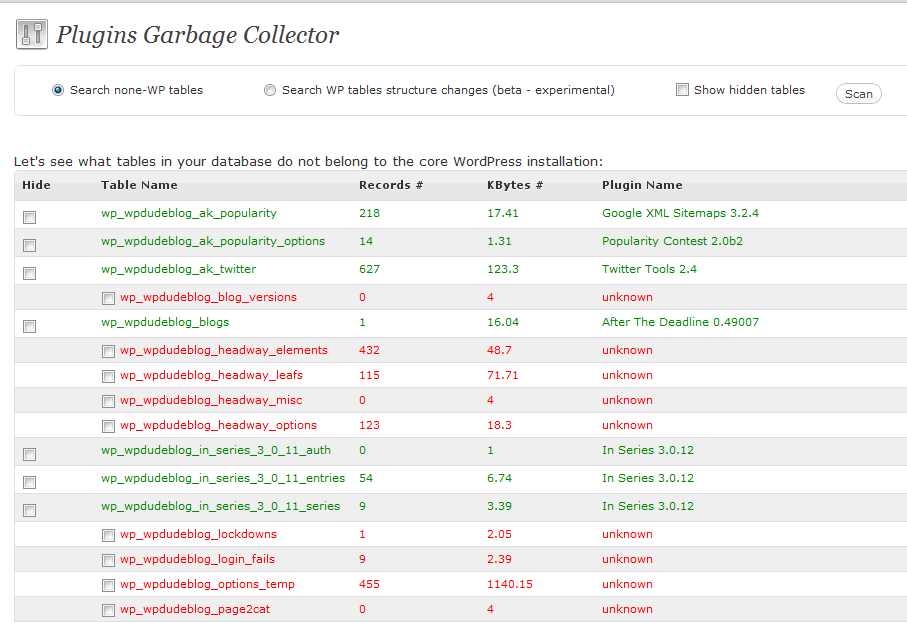Image resolution: width=907 pixels, height=622 pixels.
Task: Check the box next to wp_wpdudeblog_headway_leafs
Action: pyautogui.click(x=108, y=377)
